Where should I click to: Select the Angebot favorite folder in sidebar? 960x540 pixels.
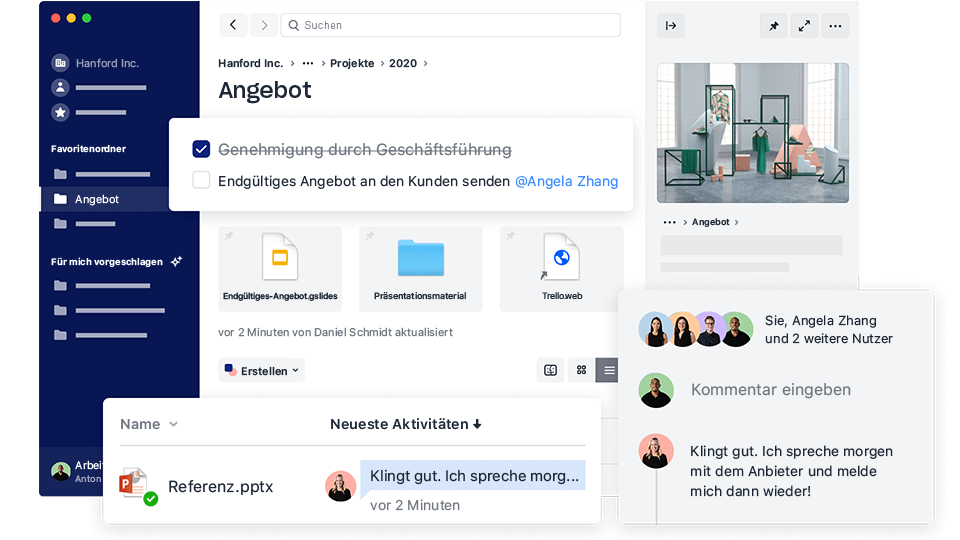point(97,199)
